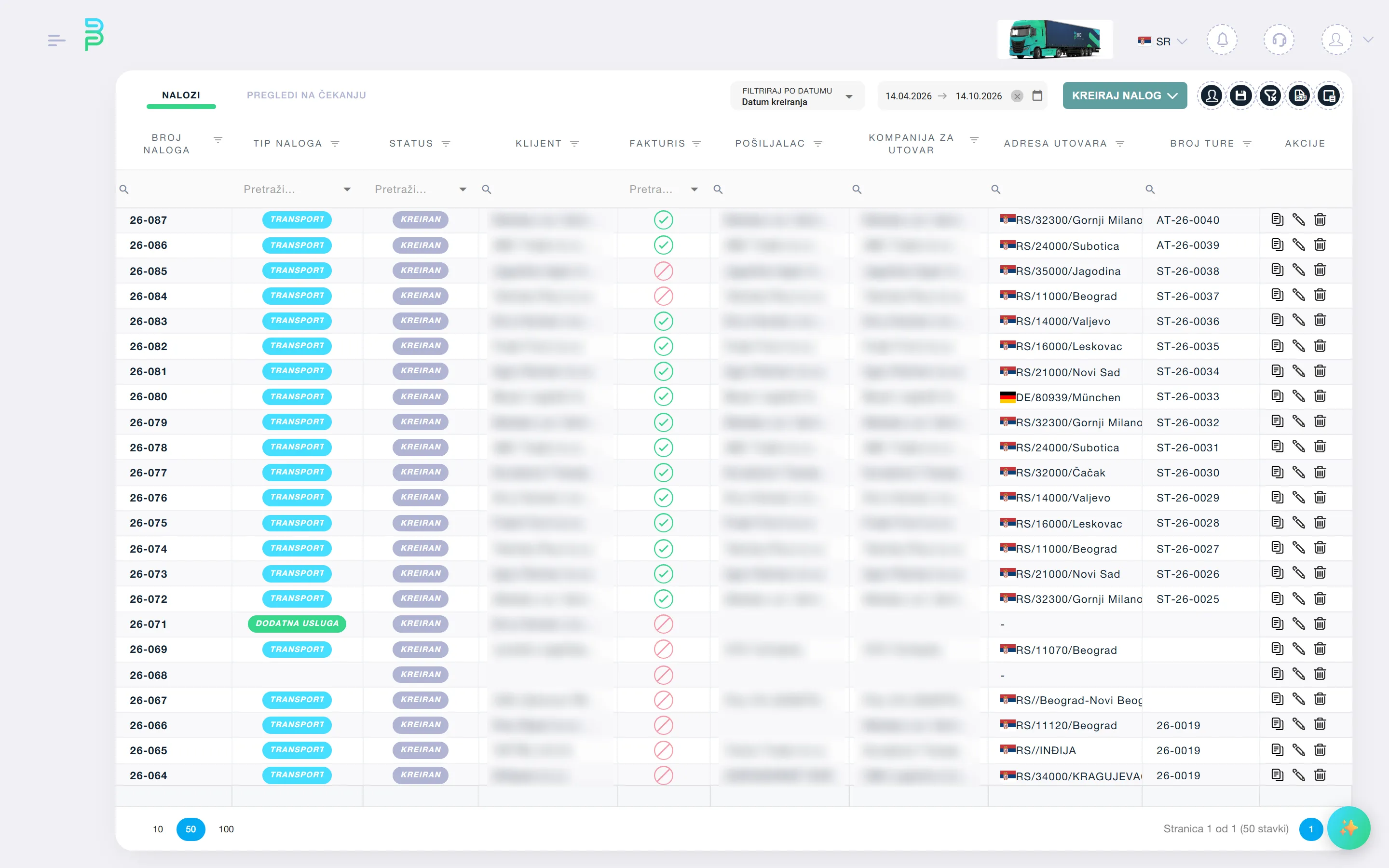Image resolution: width=1389 pixels, height=868 pixels.
Task: Open the support headset icon
Action: tap(1279, 40)
